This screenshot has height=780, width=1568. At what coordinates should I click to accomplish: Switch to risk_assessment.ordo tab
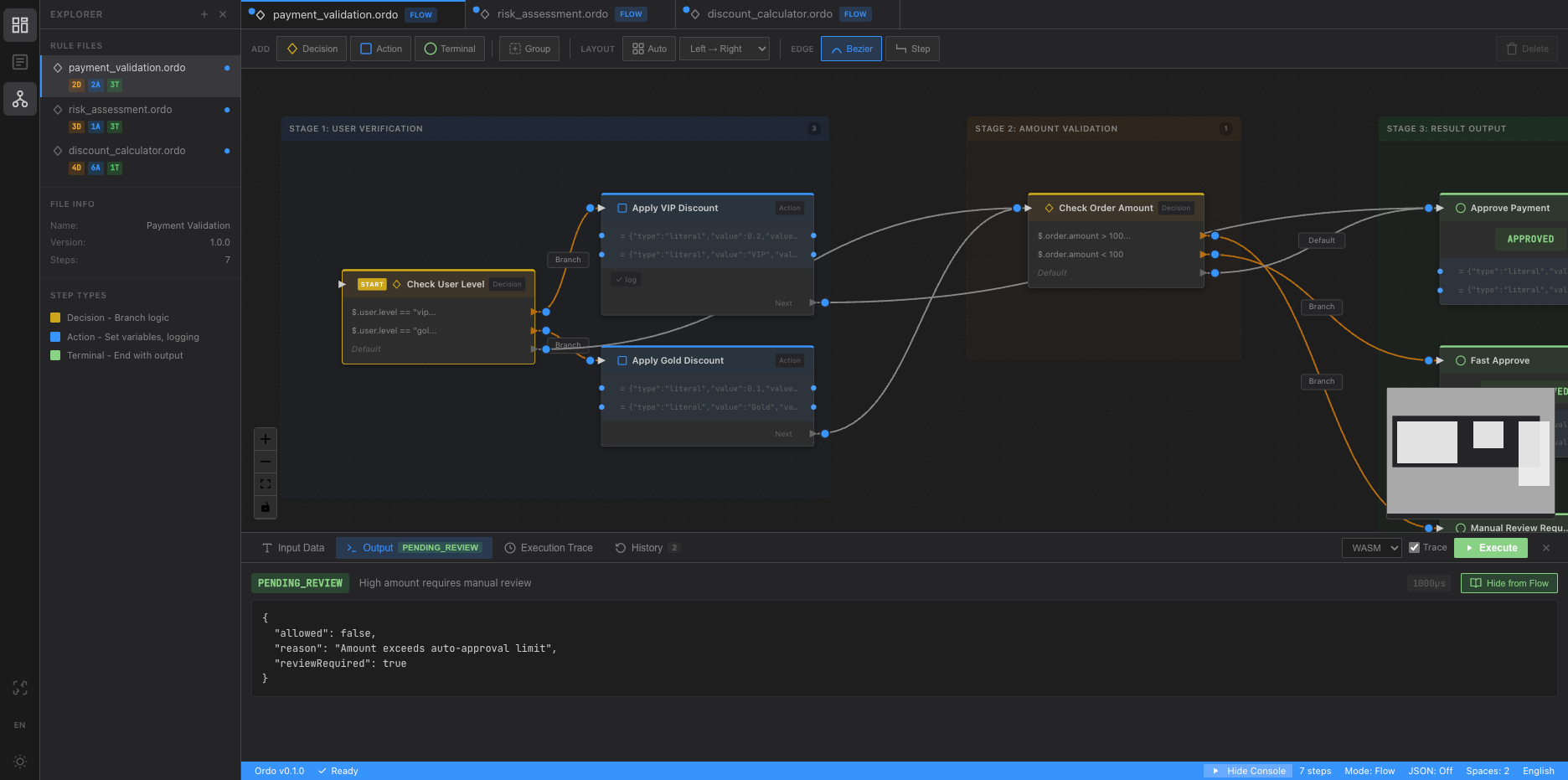pyautogui.click(x=553, y=14)
